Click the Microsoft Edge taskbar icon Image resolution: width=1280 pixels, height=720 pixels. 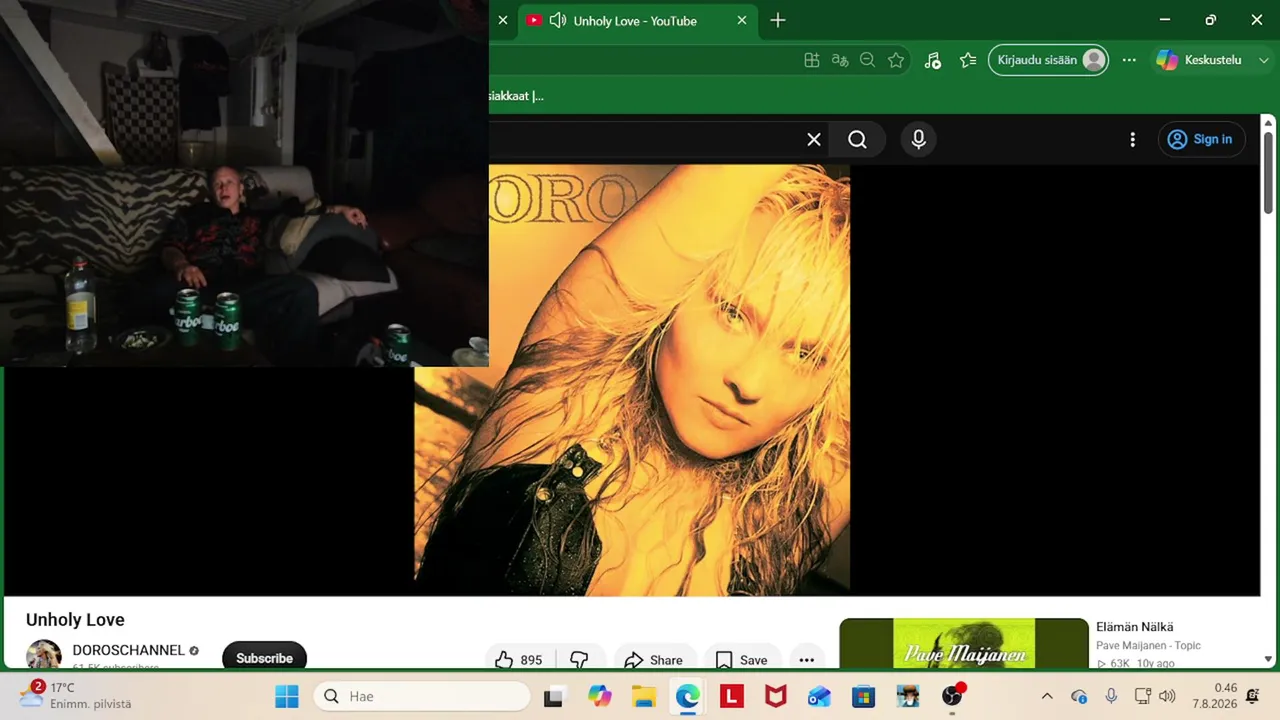click(688, 696)
